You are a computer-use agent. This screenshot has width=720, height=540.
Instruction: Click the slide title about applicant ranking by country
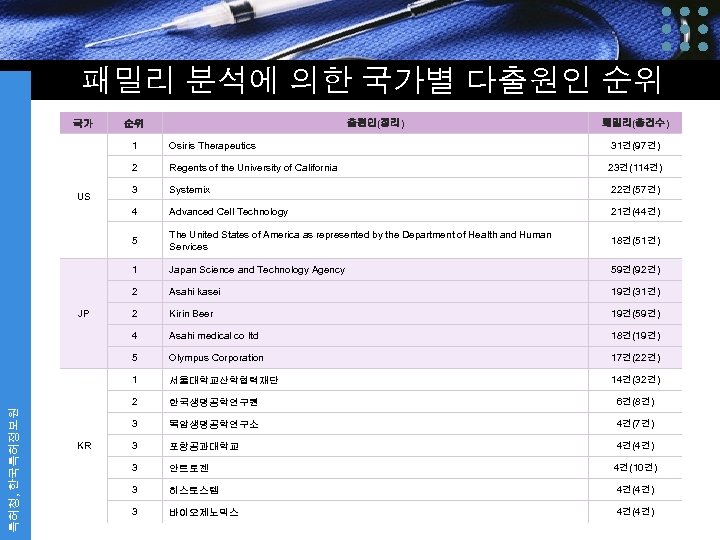pos(371,80)
